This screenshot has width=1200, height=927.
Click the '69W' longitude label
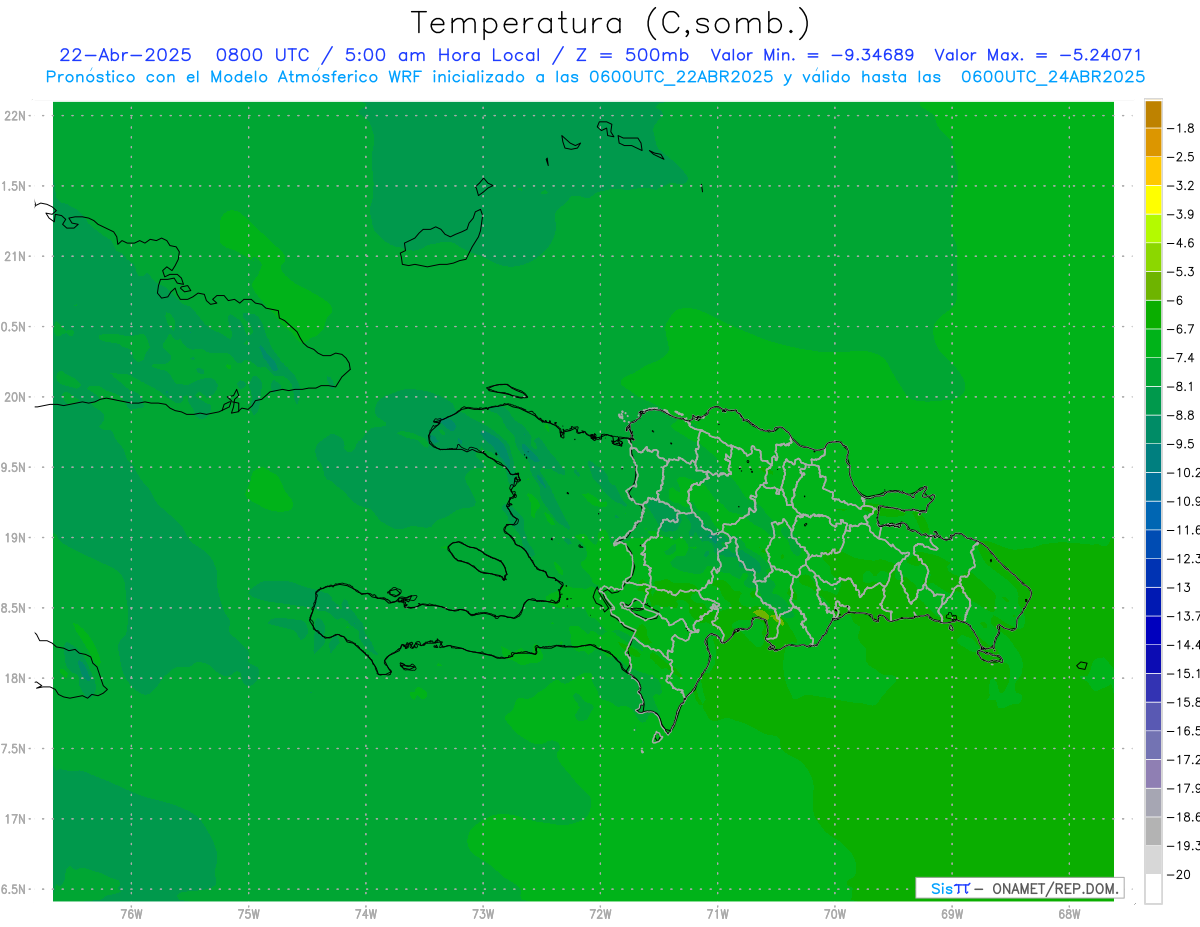coord(951,913)
